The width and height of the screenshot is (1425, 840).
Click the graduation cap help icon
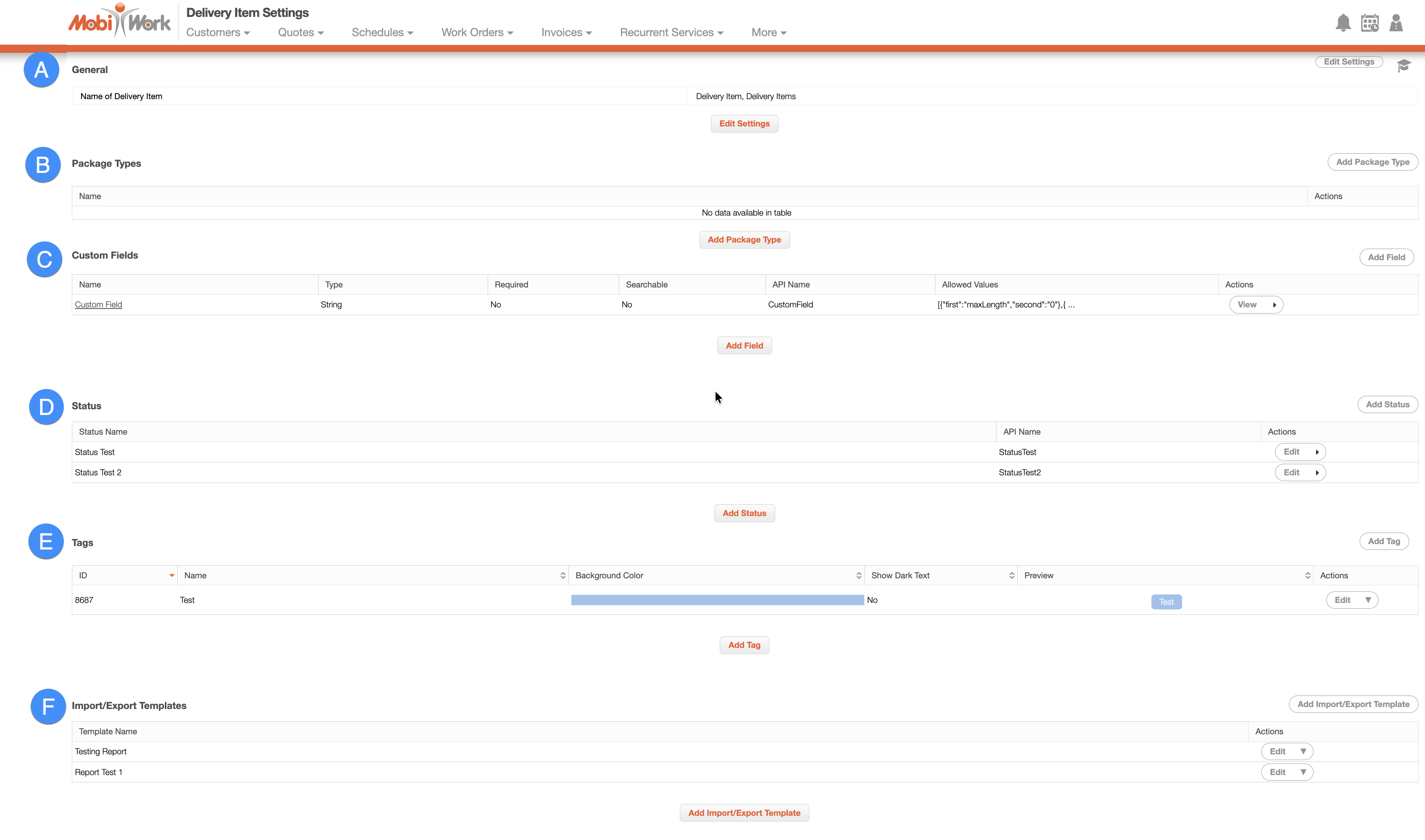point(1403,66)
